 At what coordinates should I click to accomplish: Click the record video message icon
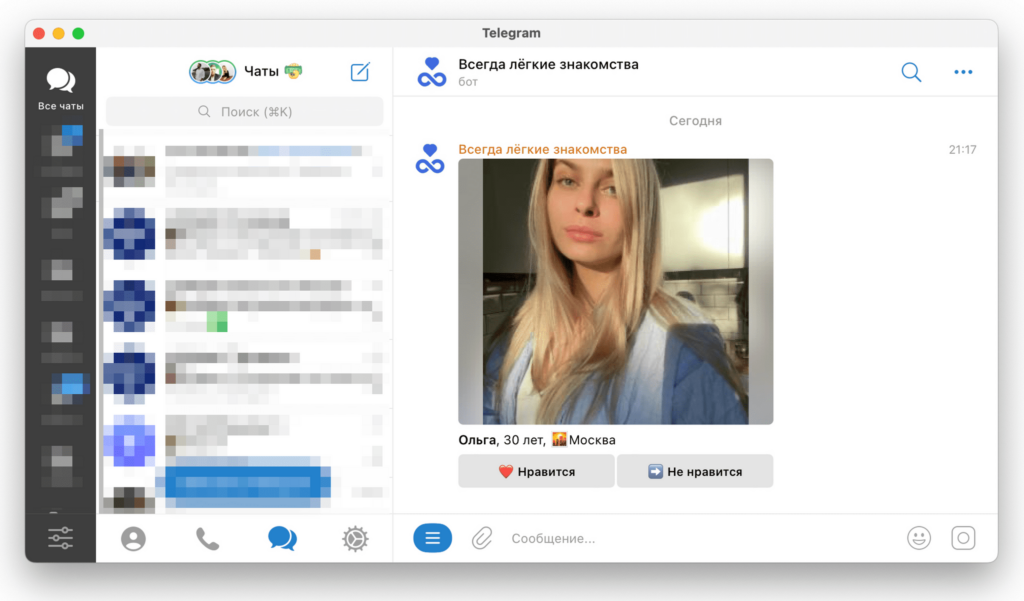coord(963,538)
